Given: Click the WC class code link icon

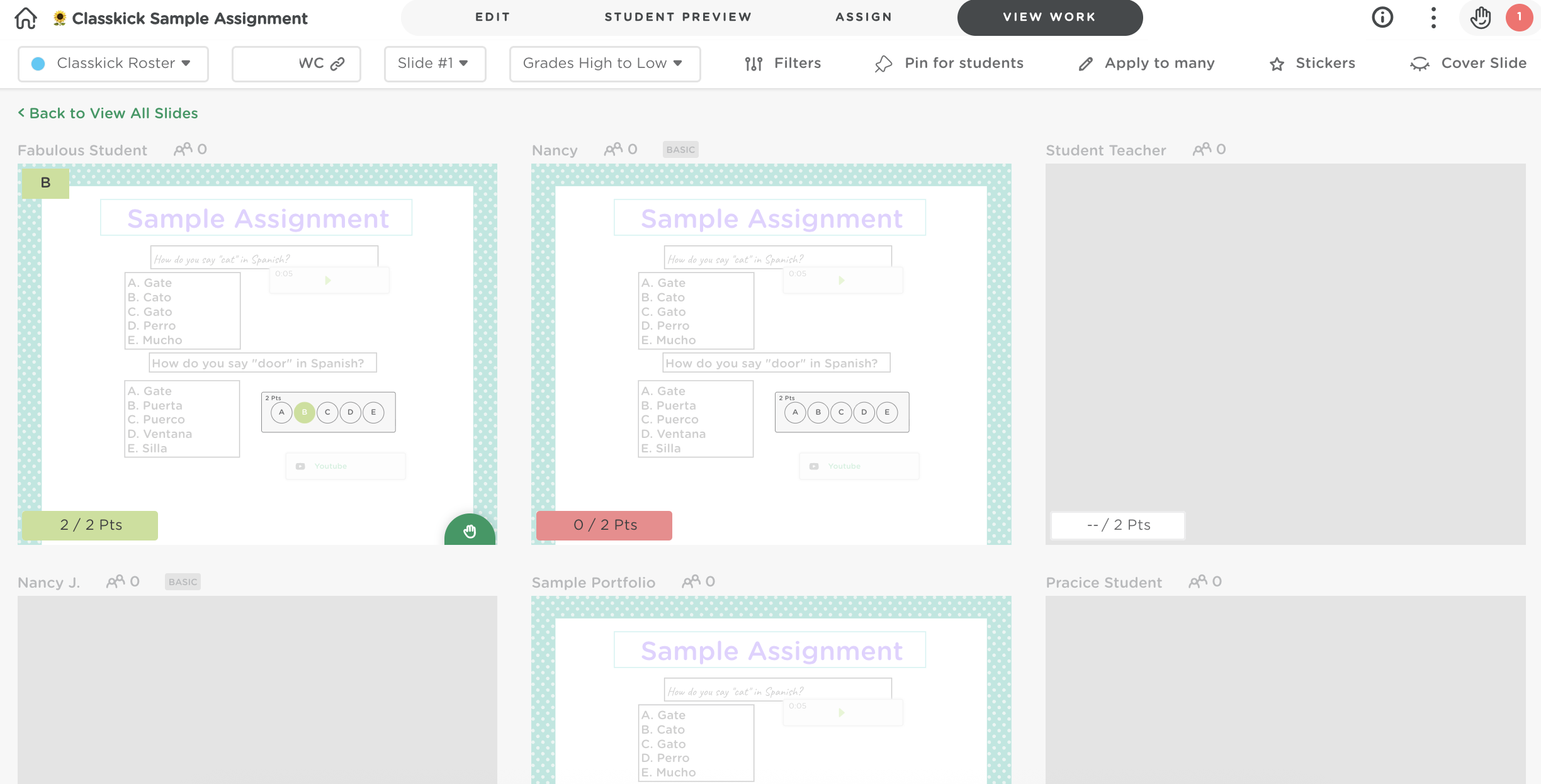Looking at the screenshot, I should (338, 64).
